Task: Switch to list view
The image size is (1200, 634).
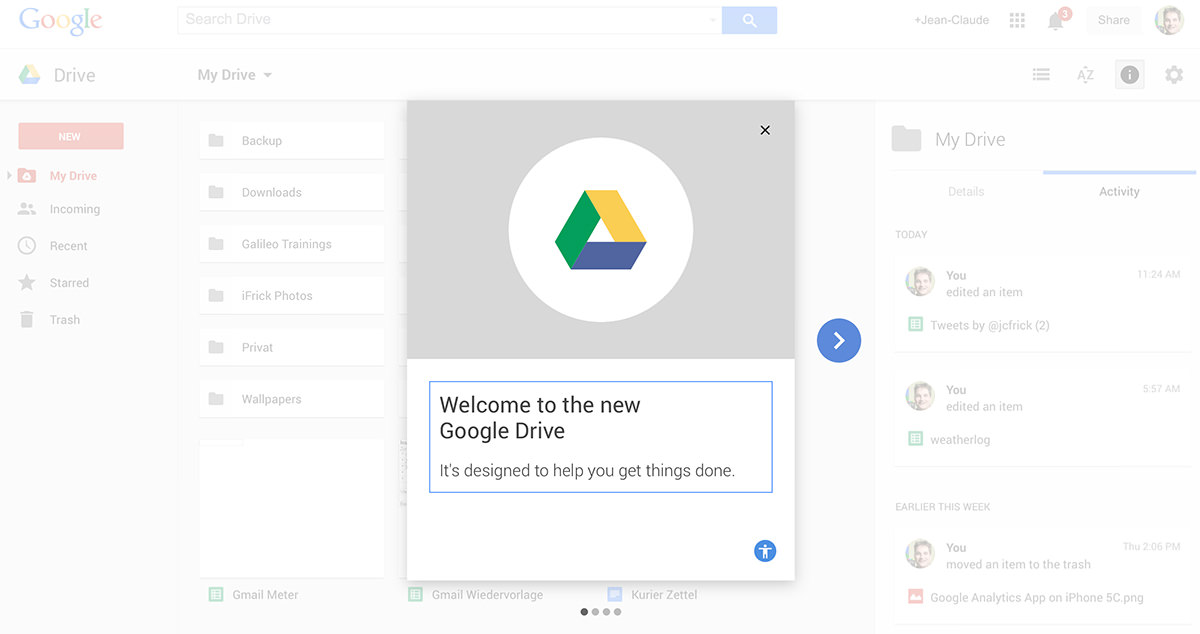Action: pyautogui.click(x=1041, y=75)
